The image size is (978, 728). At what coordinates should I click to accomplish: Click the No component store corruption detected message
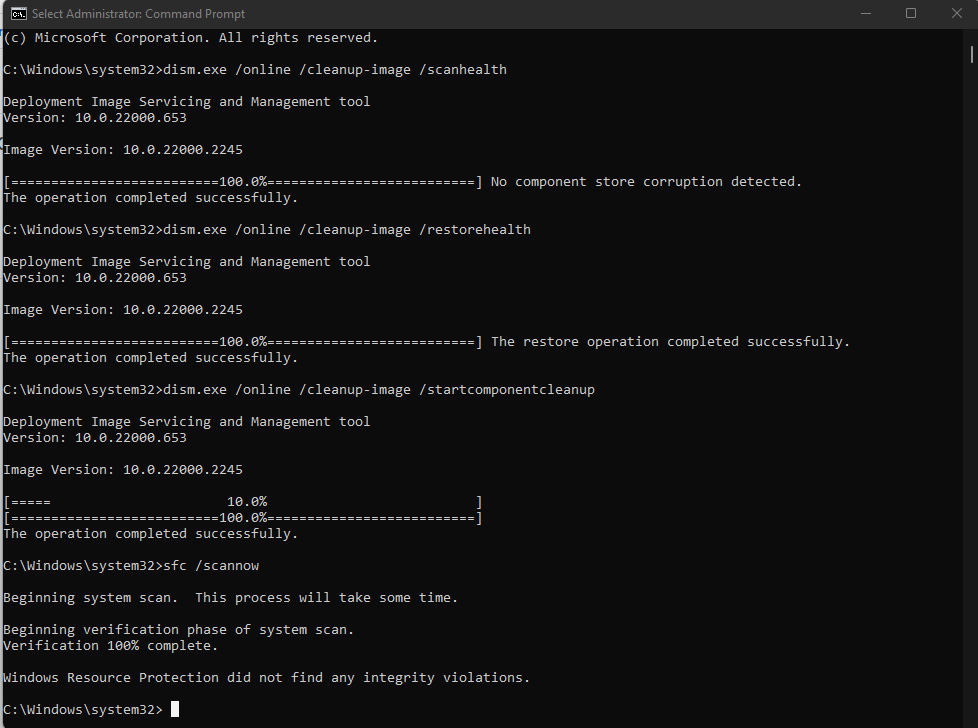645,181
